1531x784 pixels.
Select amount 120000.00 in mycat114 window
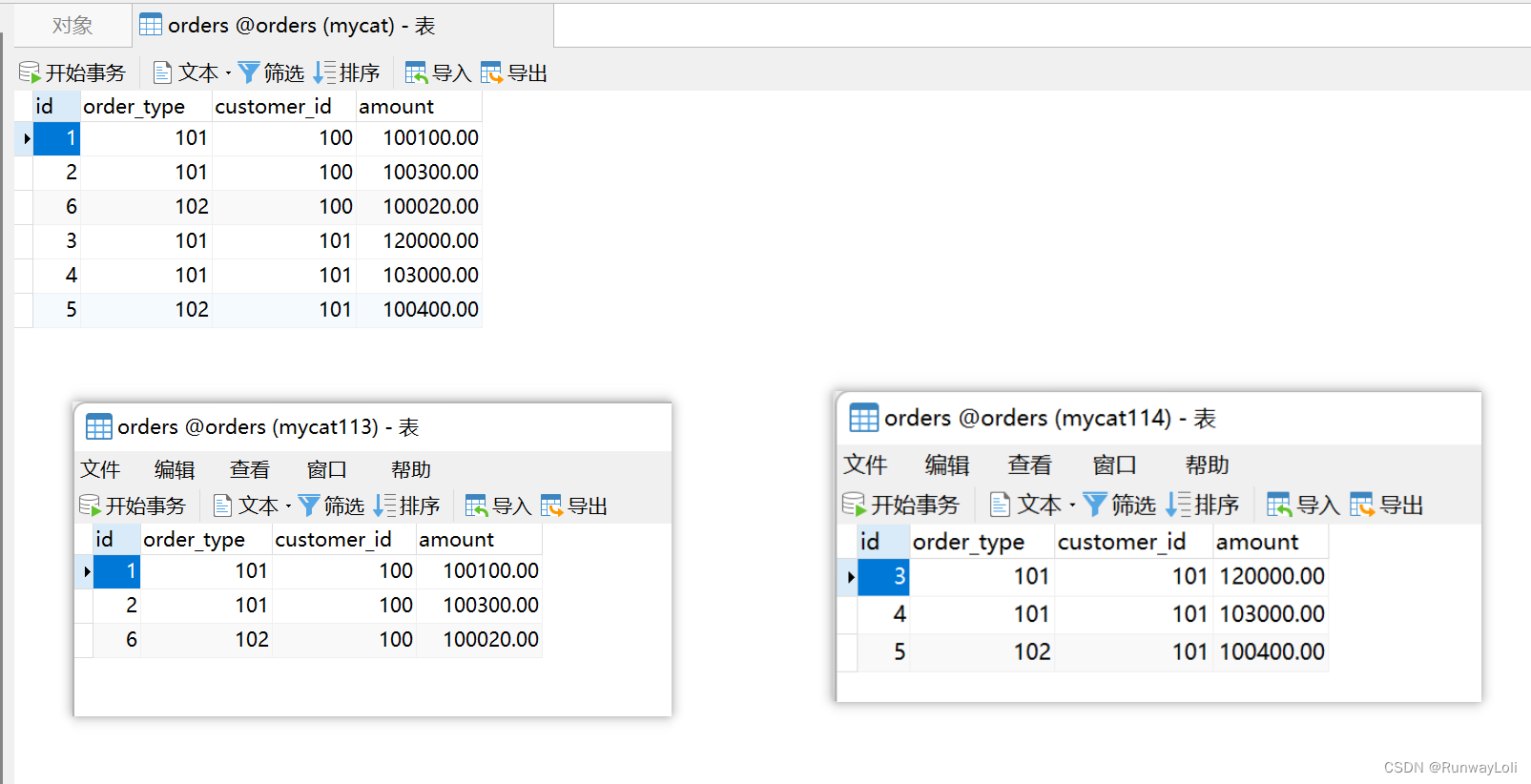[x=1271, y=577]
